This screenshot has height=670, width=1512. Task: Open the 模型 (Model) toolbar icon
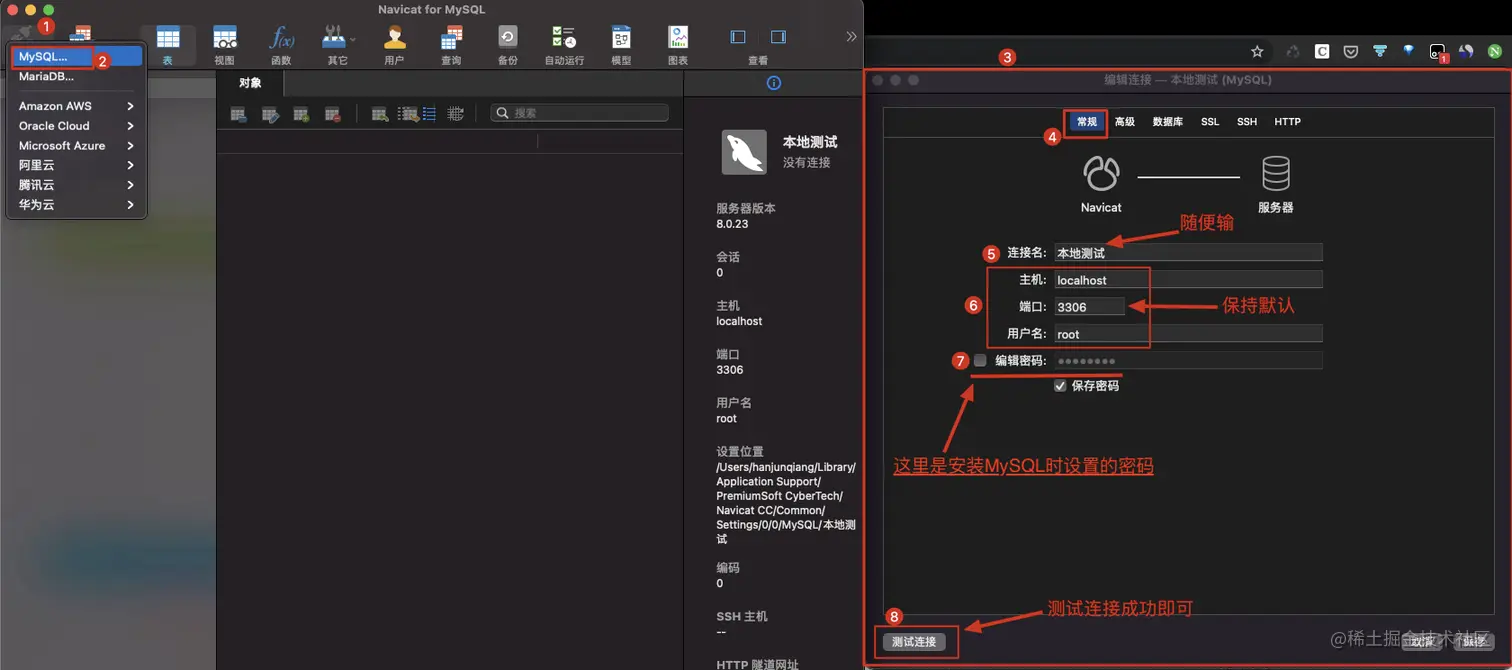click(x=621, y=45)
